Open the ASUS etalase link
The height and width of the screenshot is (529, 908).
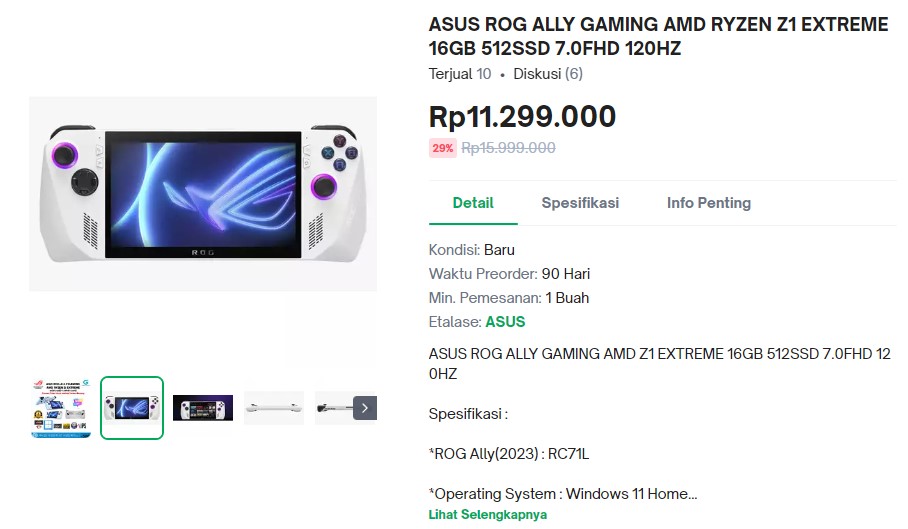[505, 322]
